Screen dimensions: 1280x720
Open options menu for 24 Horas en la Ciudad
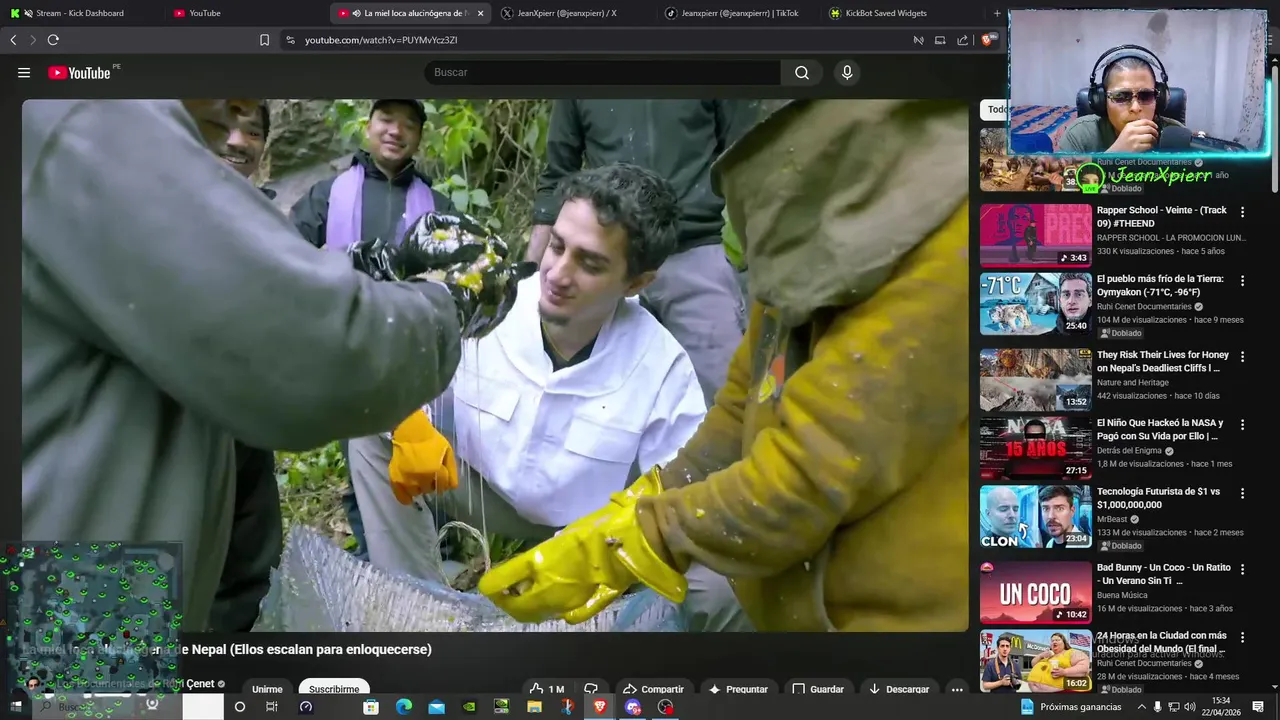point(1243,637)
